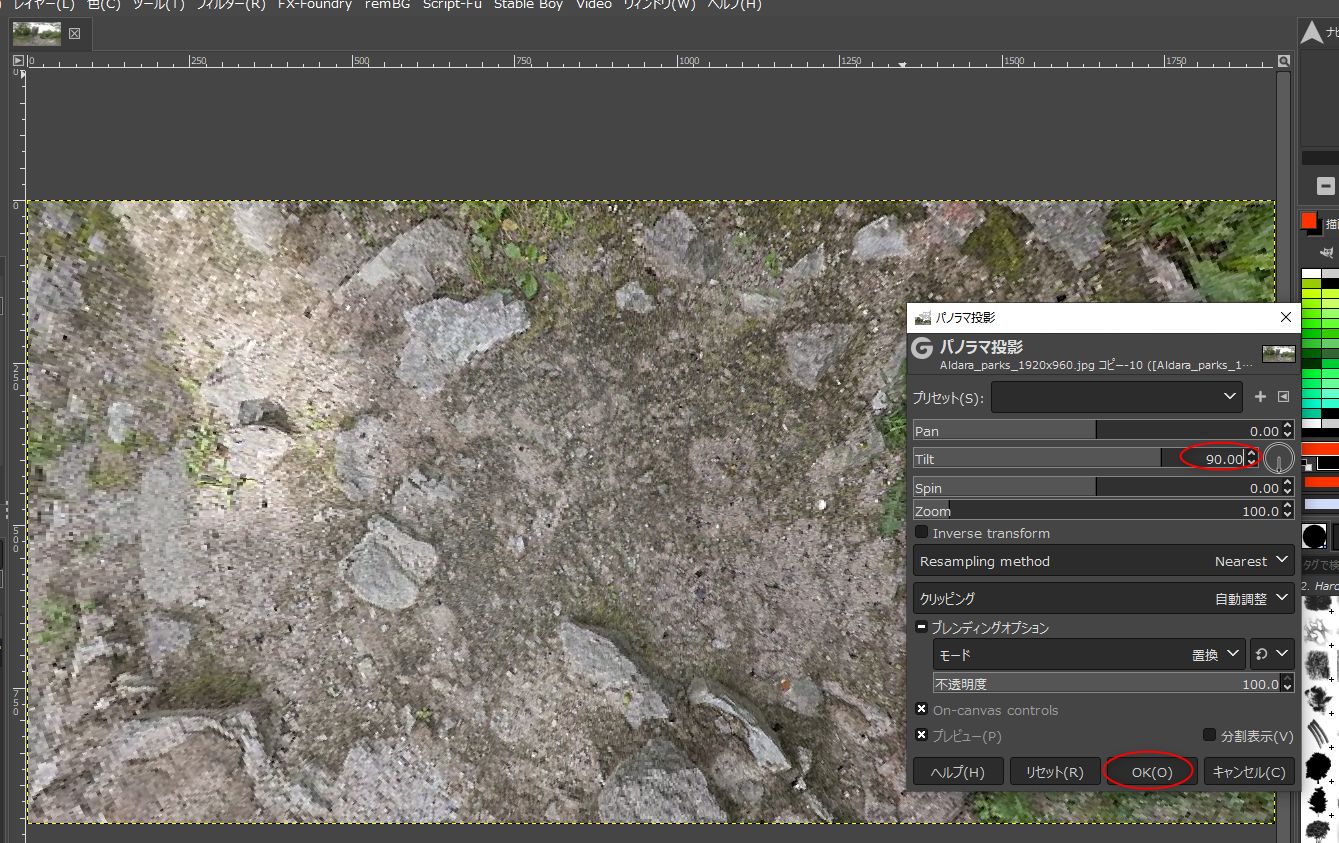Click the navigation zoom-out minus icon
The width and height of the screenshot is (1339, 843).
pos(1325,186)
